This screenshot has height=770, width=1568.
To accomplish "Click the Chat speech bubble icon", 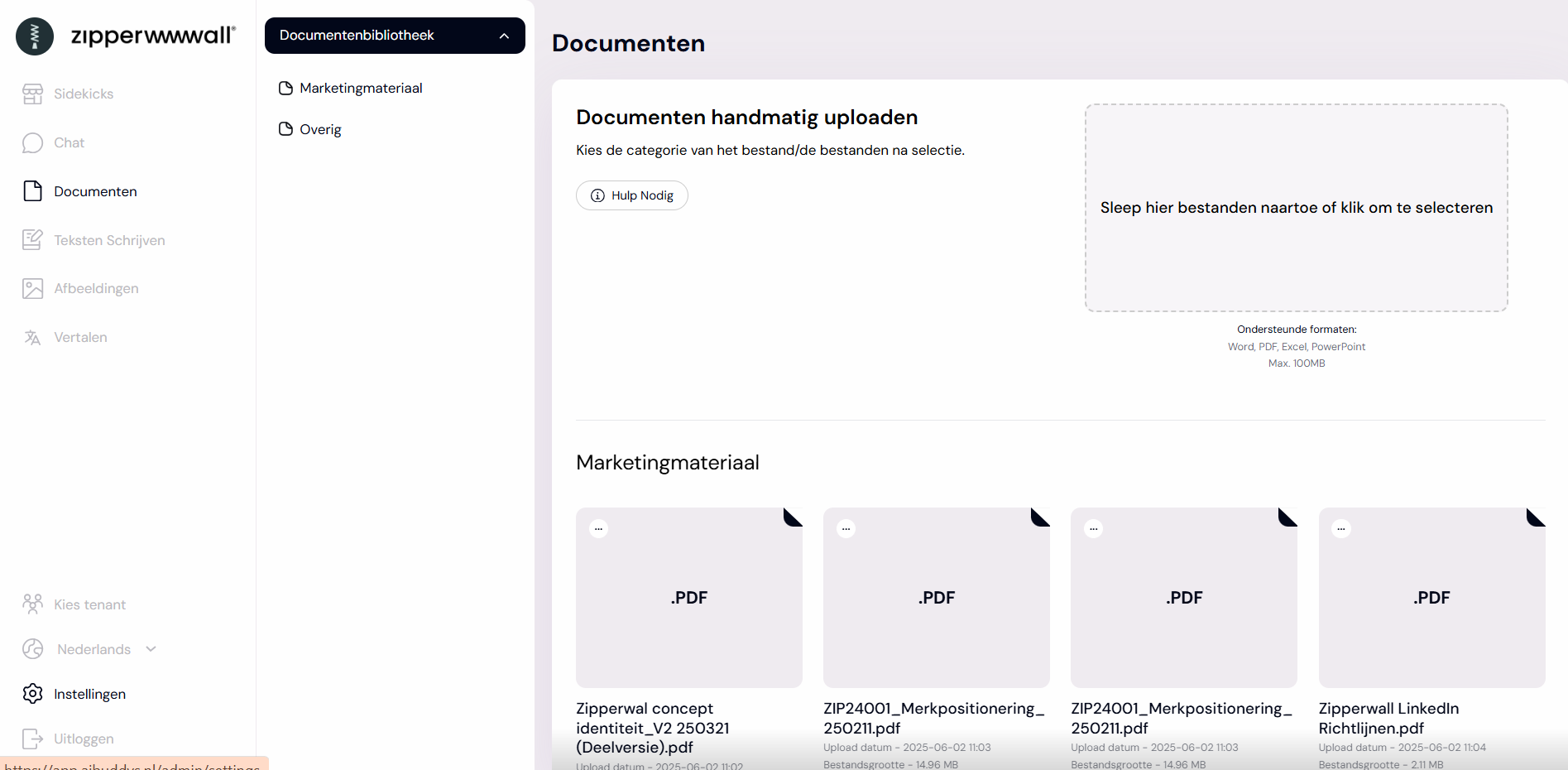I will coord(32,142).
